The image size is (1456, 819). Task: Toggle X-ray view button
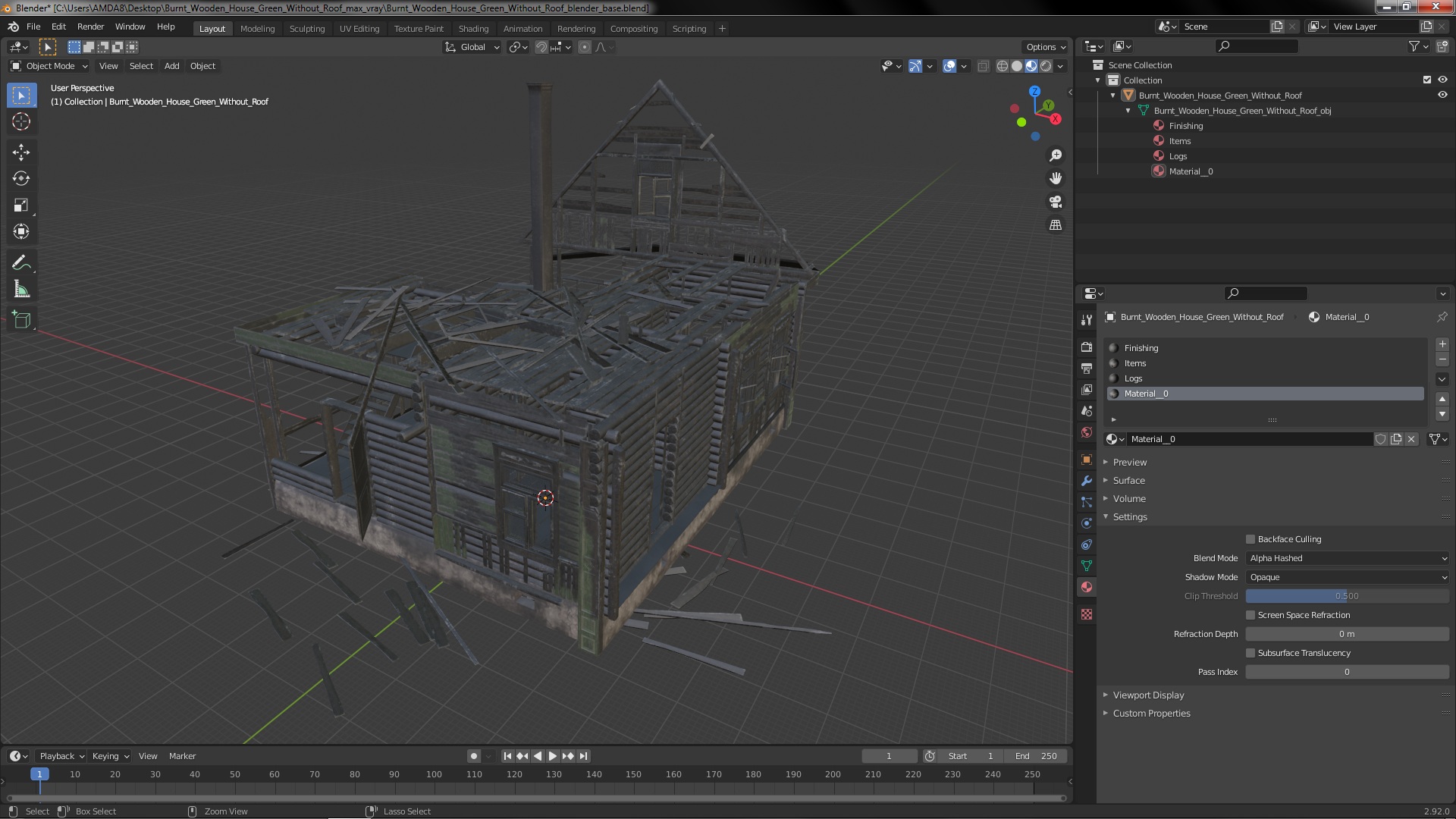click(x=983, y=66)
